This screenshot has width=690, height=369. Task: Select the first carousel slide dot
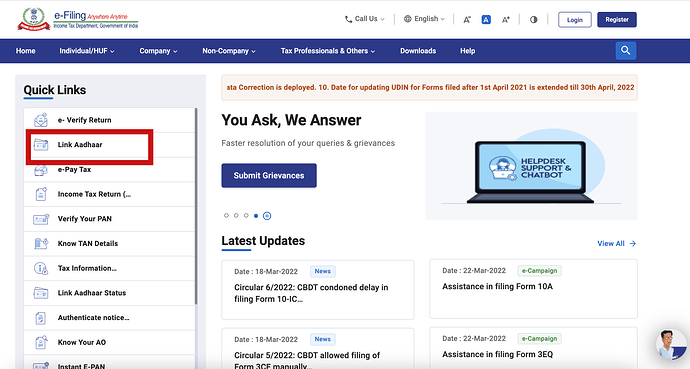(x=226, y=216)
